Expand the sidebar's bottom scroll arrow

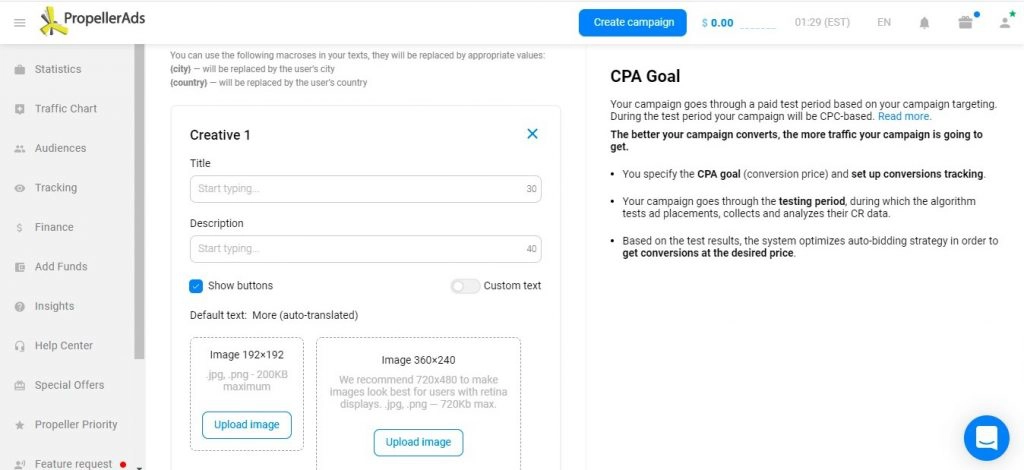pos(139,467)
